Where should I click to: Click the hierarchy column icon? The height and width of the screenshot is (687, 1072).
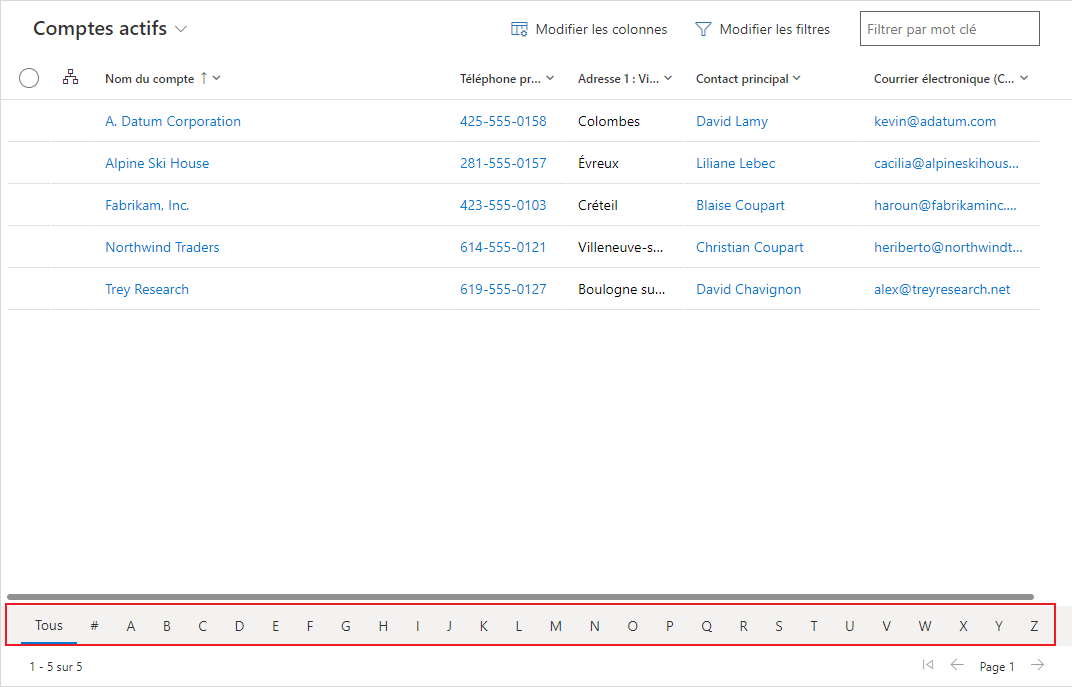pos(70,77)
